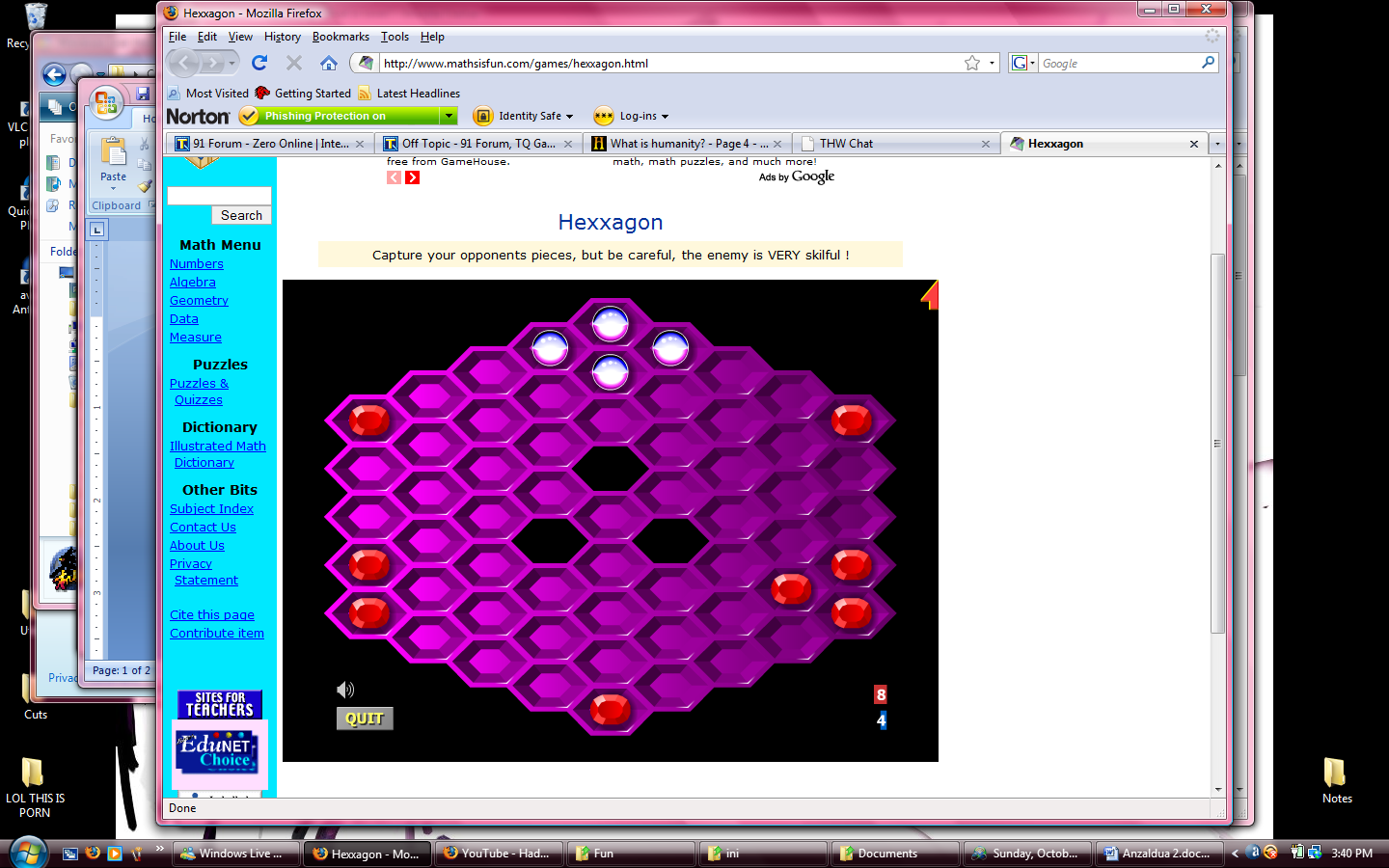Select the red gem at bottom center

pos(610,710)
